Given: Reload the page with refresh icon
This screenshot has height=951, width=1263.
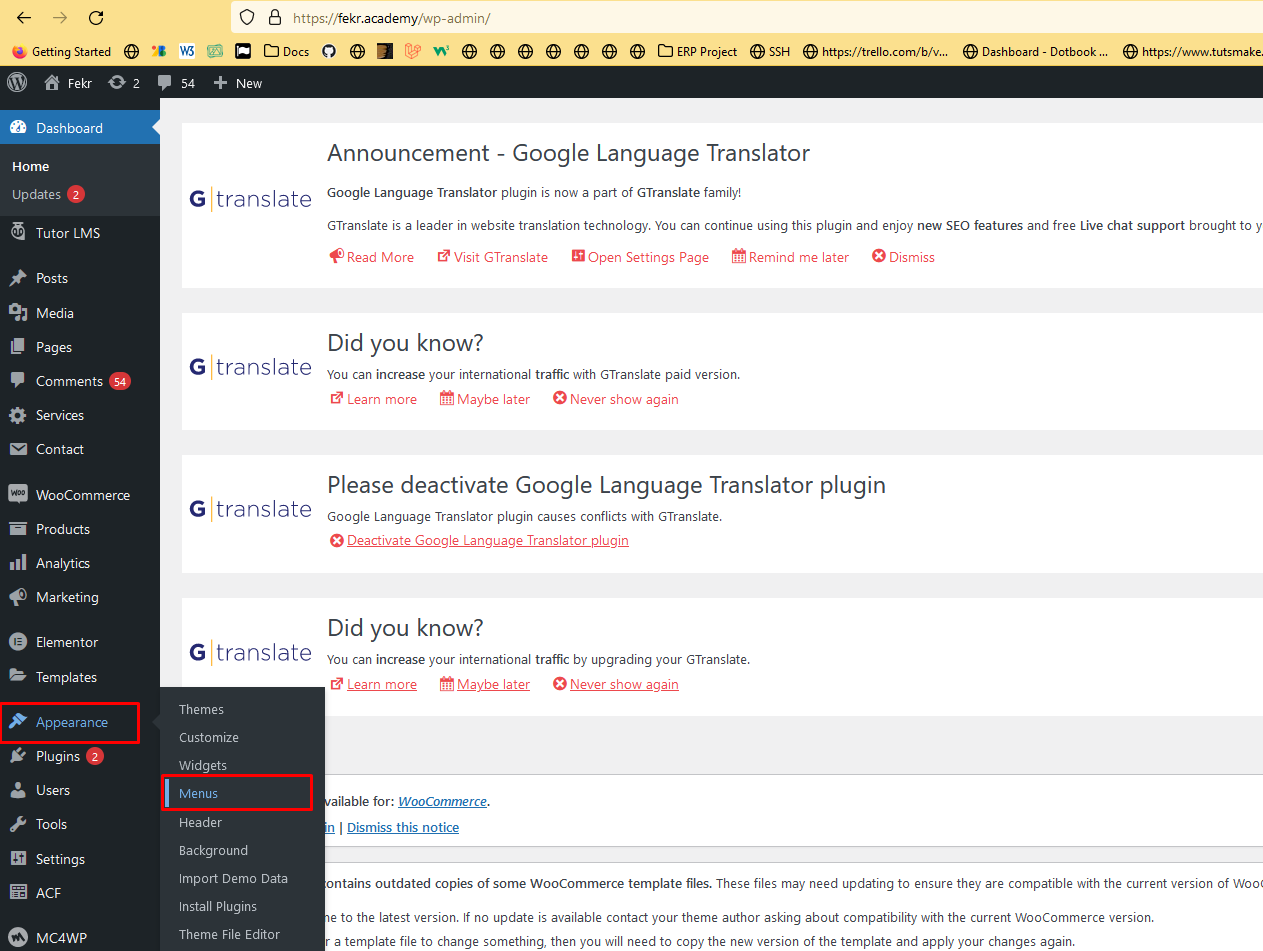Looking at the screenshot, I should [96, 18].
